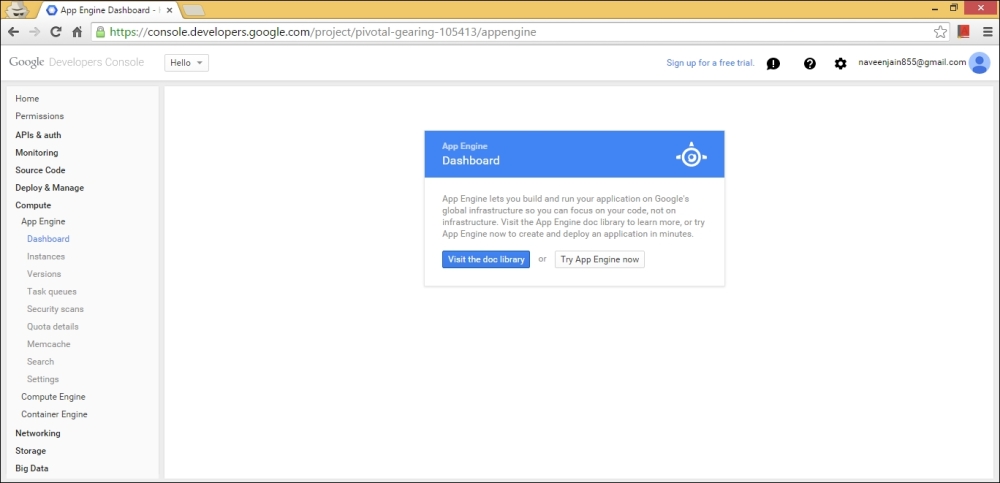Click the Visit the doc library button
Image resolution: width=1000 pixels, height=483 pixels.
click(486, 259)
